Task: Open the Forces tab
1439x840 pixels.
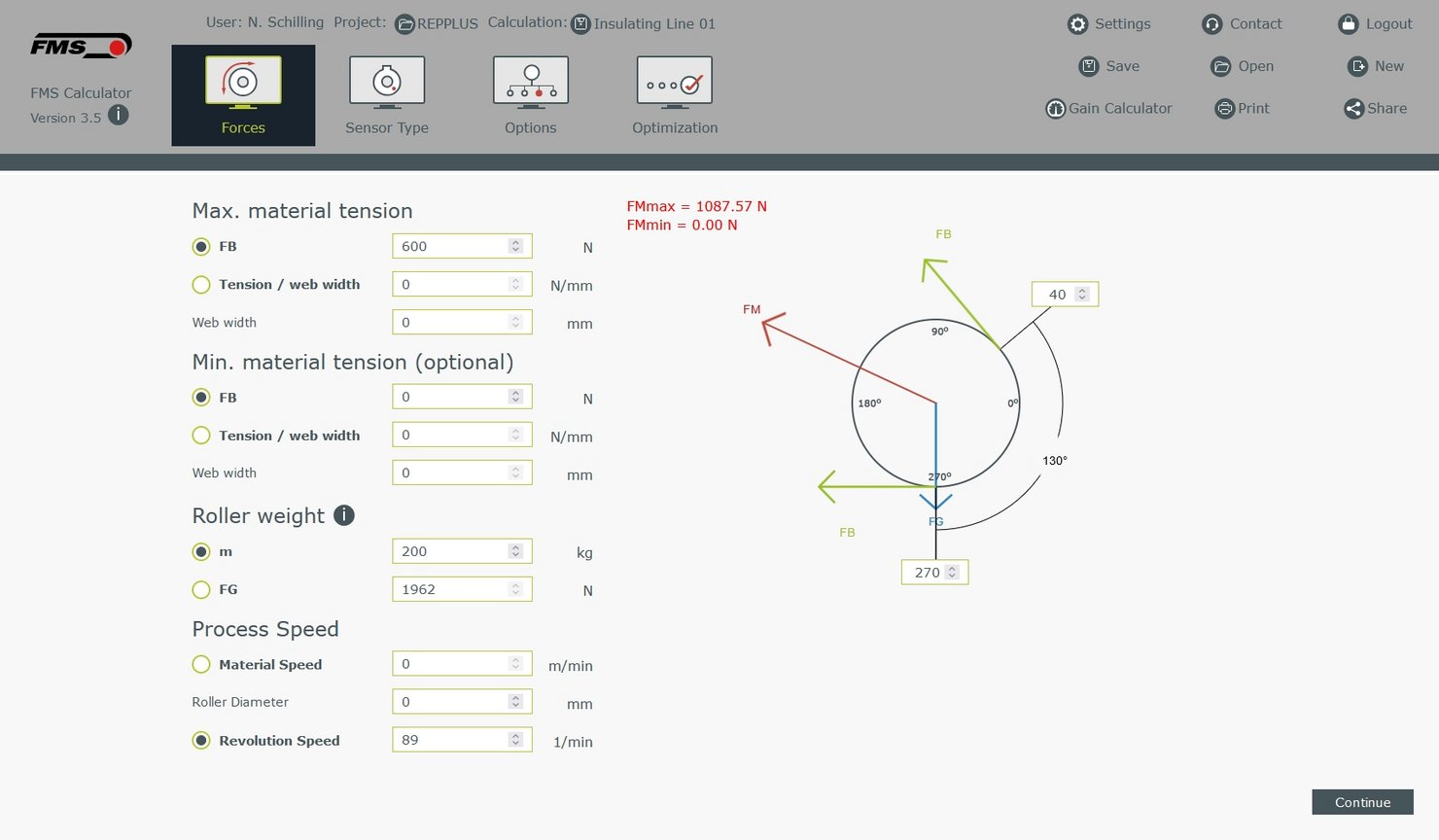Action: pyautogui.click(x=243, y=95)
